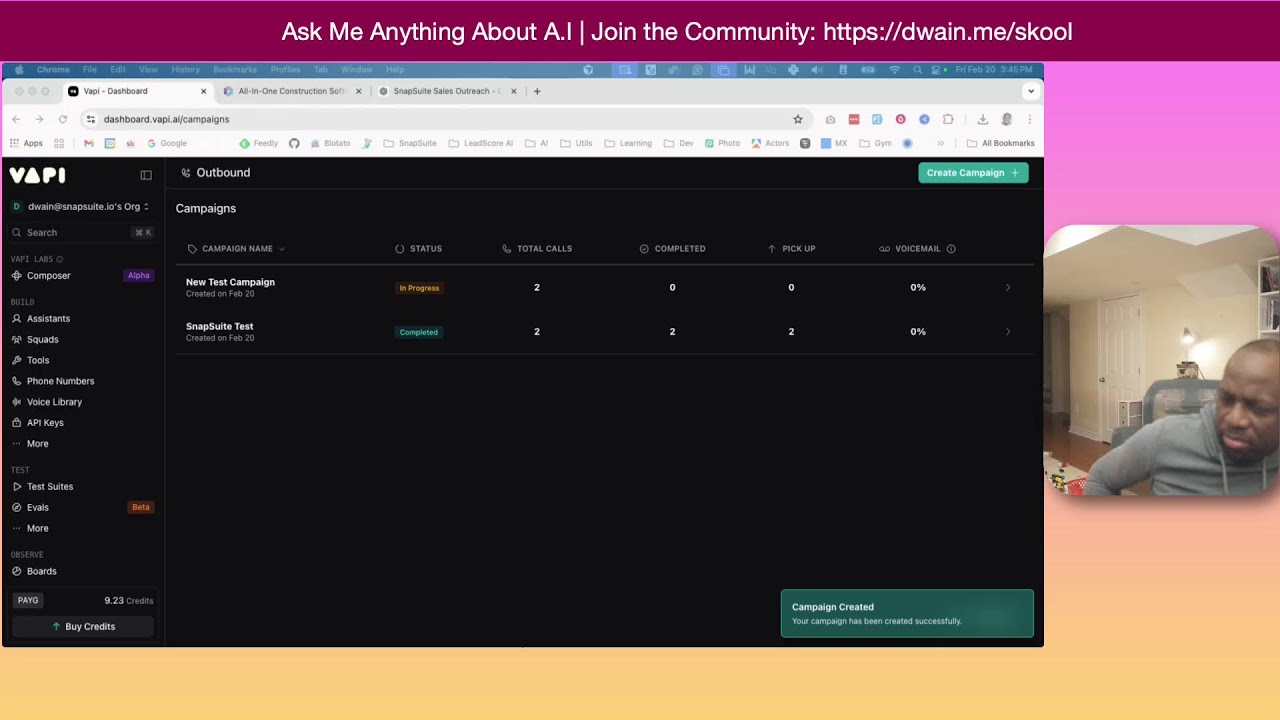The width and height of the screenshot is (1280, 720).
Task: Open the Chrome extensions puzzle icon
Action: (948, 119)
